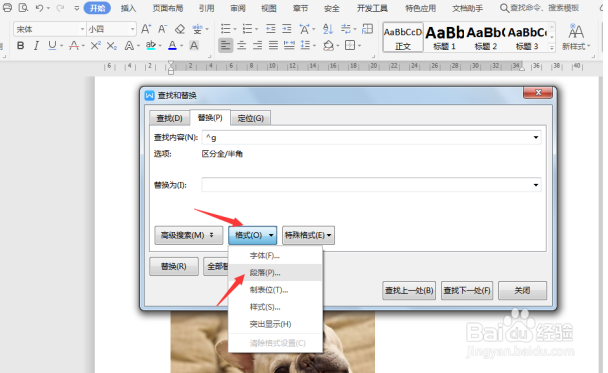The image size is (608, 373).
Task: Apply distributed alignment
Action: pyautogui.click(x=289, y=46)
